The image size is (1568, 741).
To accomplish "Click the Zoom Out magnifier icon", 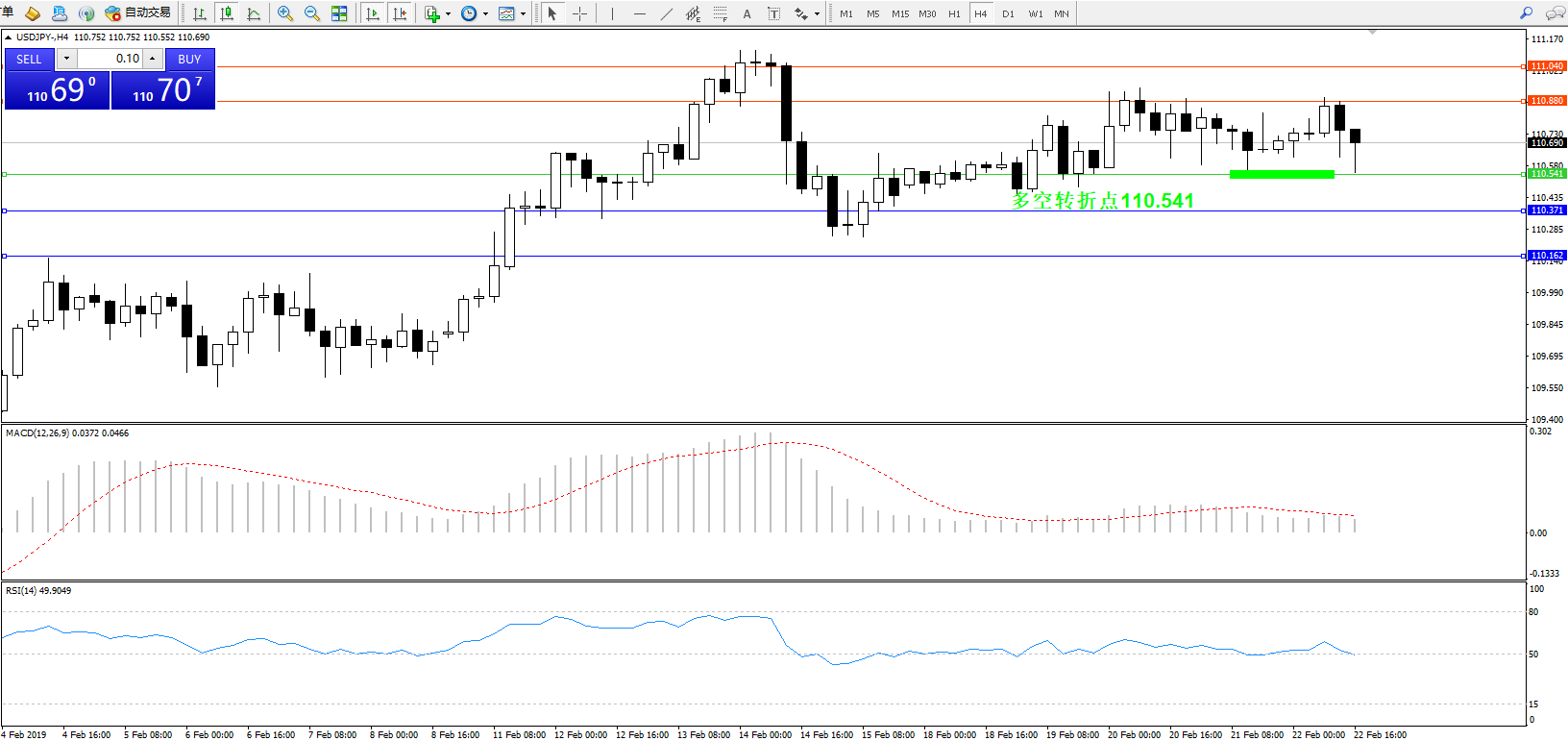I will 311,13.
